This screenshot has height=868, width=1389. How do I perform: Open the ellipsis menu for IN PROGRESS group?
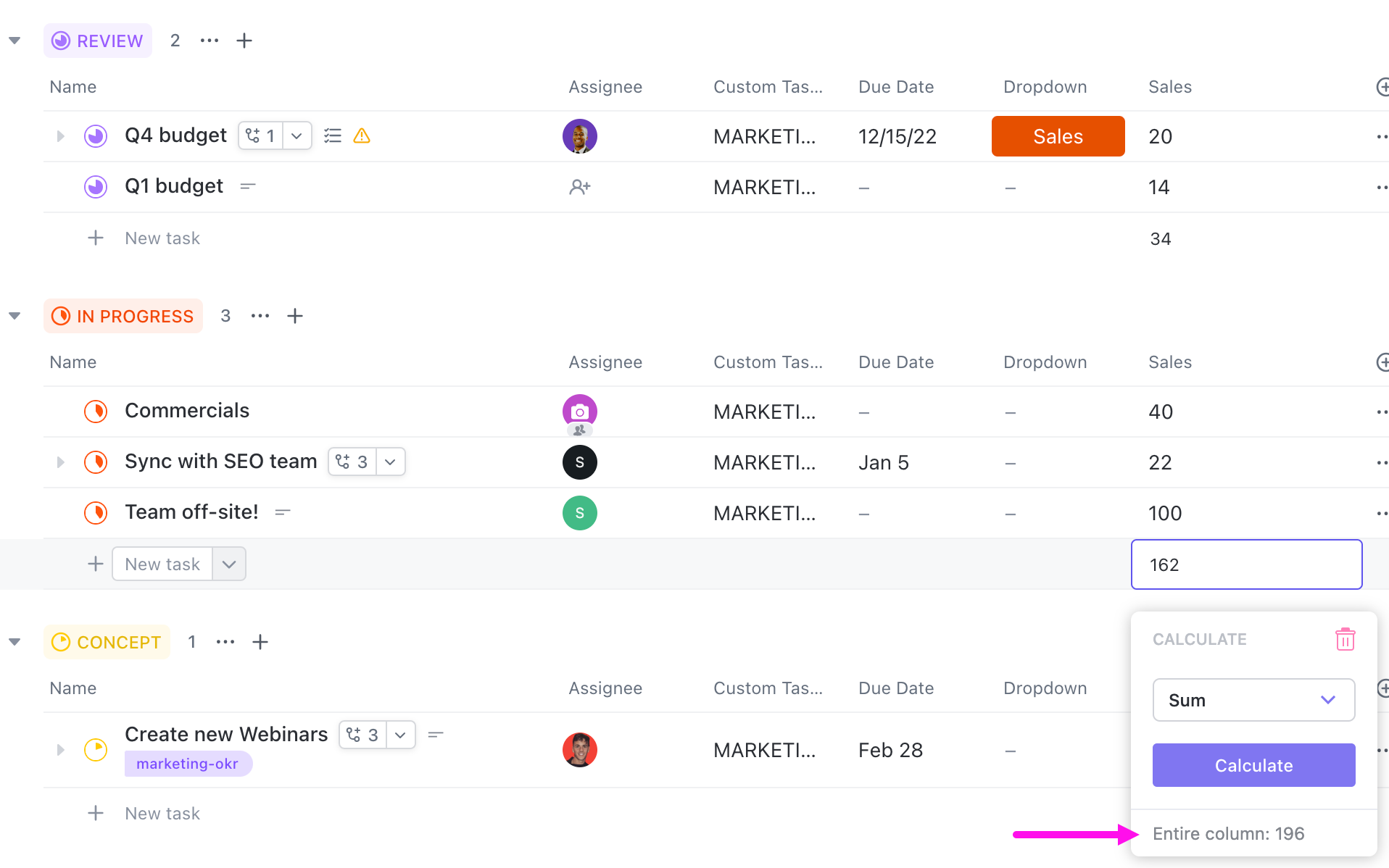[x=260, y=316]
